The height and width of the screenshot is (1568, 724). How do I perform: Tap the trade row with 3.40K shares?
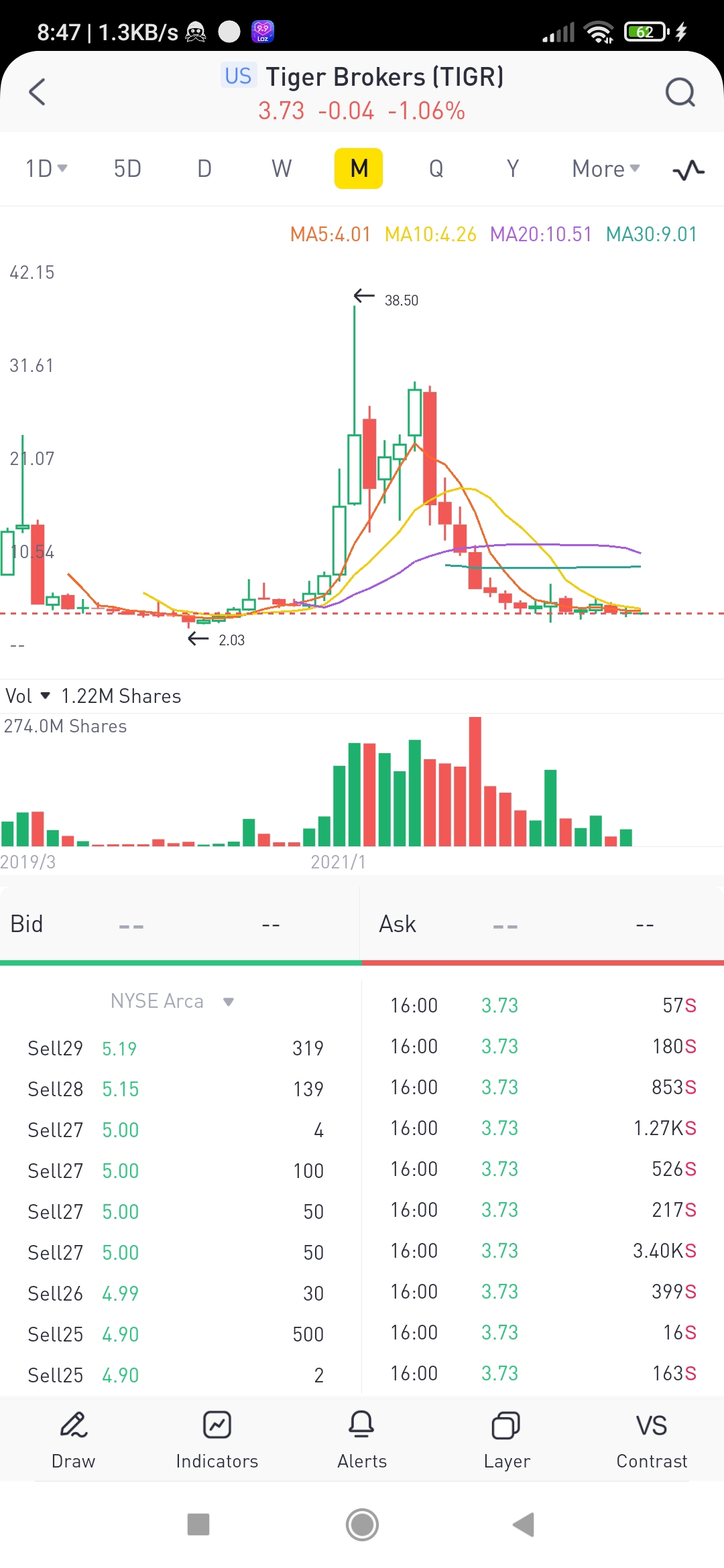tap(543, 1251)
